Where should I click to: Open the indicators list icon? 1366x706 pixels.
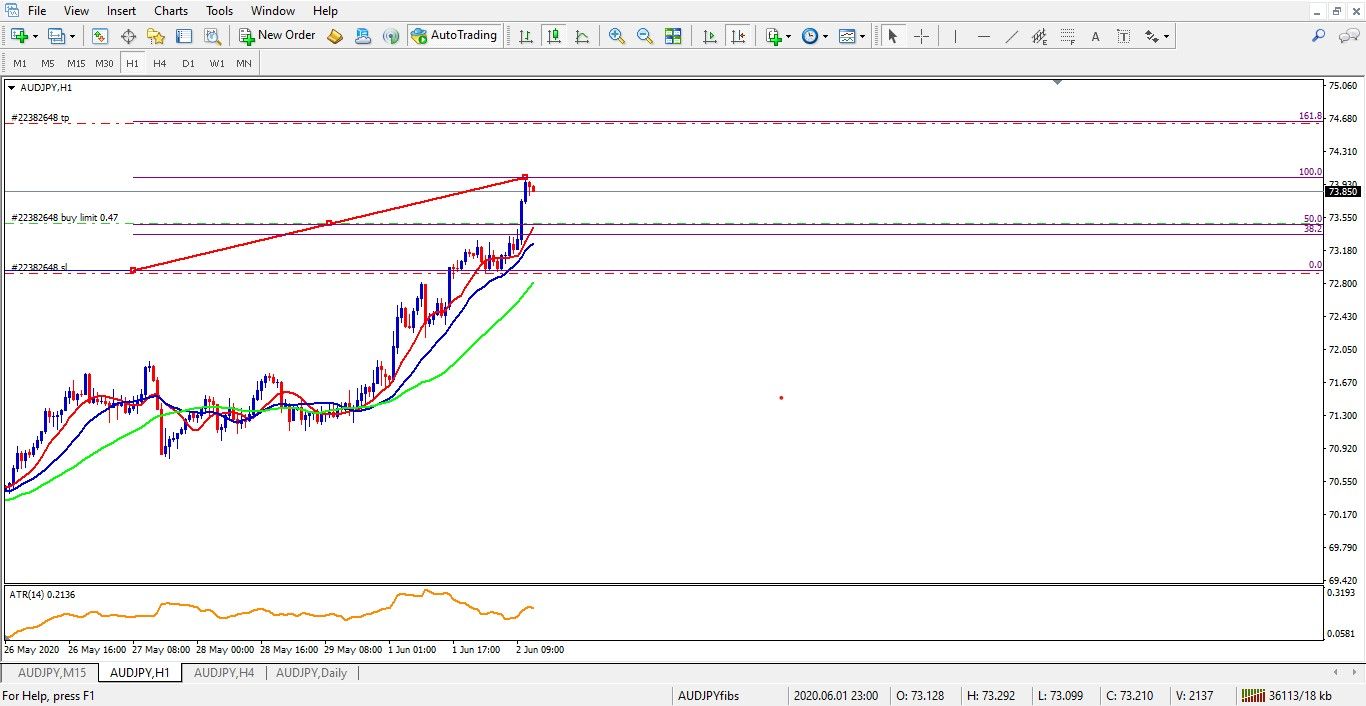(773, 36)
